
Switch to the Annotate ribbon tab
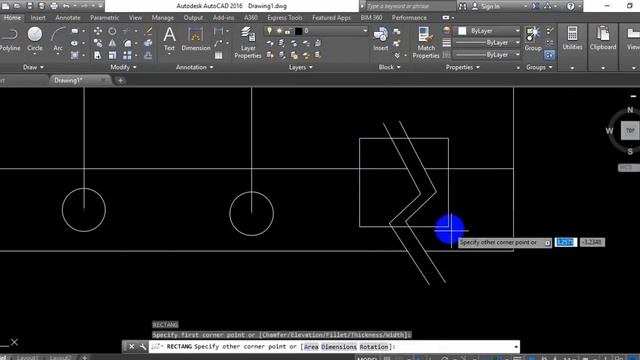pyautogui.click(x=68, y=18)
